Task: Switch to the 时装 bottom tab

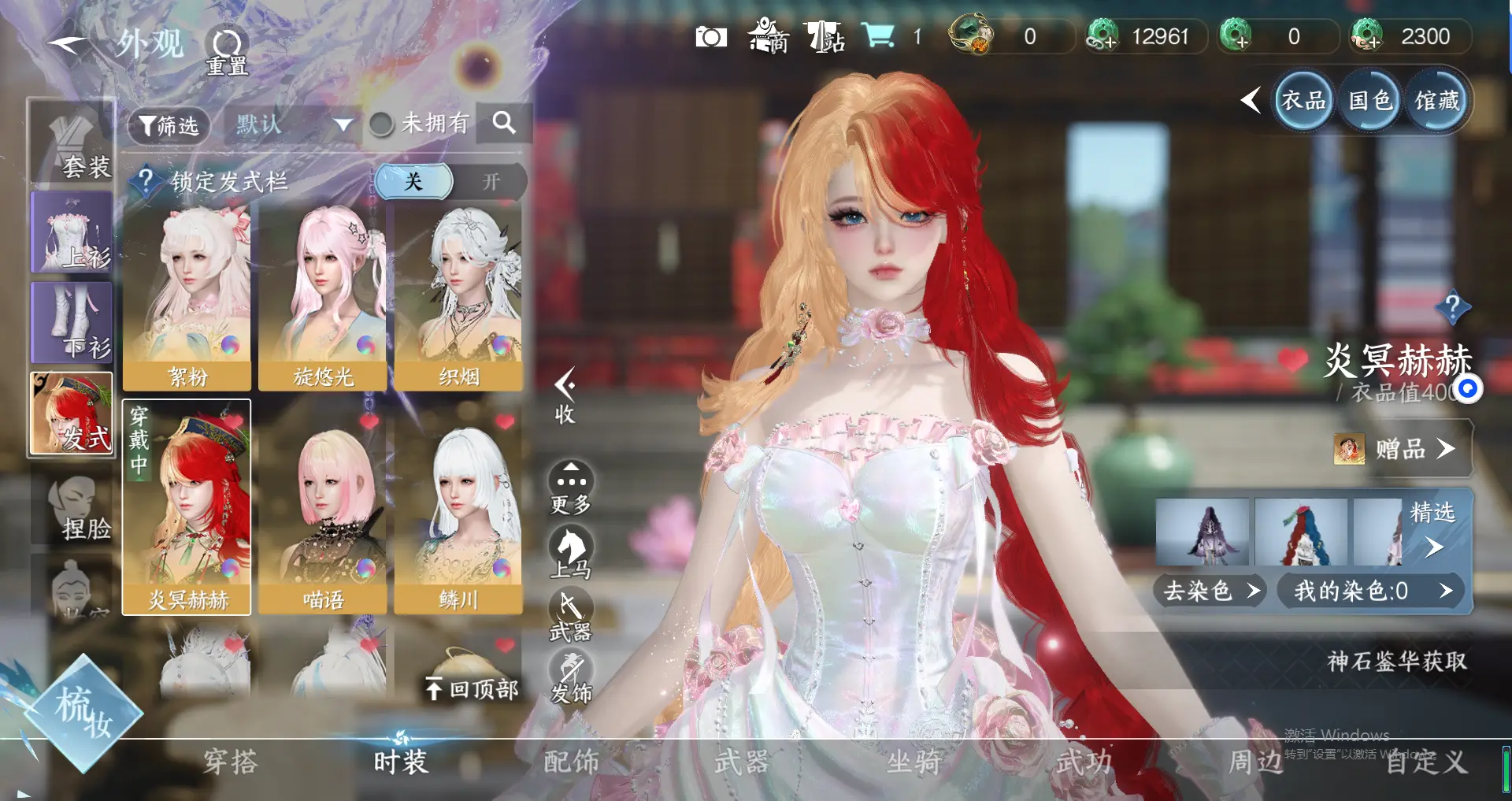Action: [401, 762]
